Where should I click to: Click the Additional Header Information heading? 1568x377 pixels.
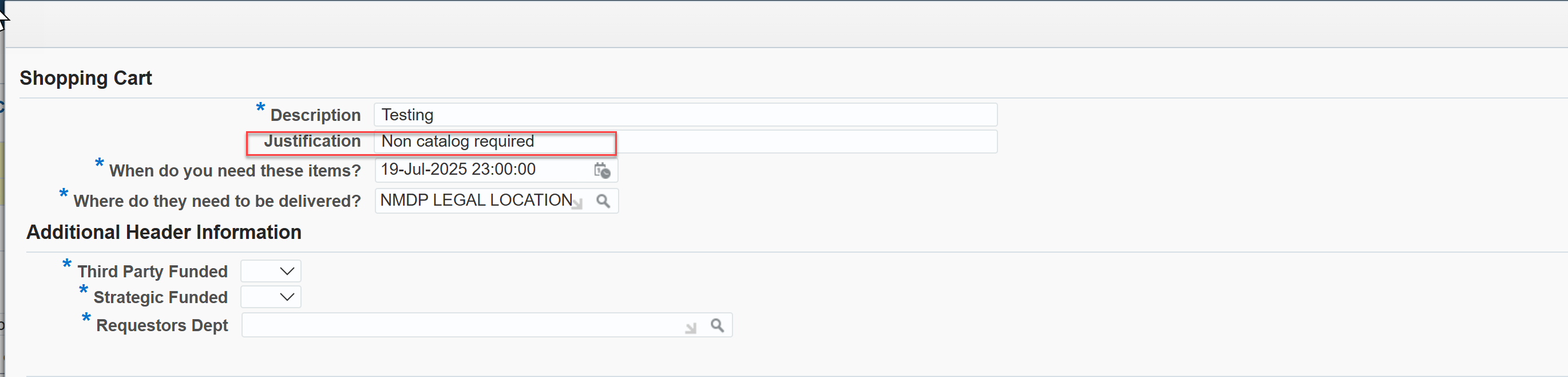point(164,232)
